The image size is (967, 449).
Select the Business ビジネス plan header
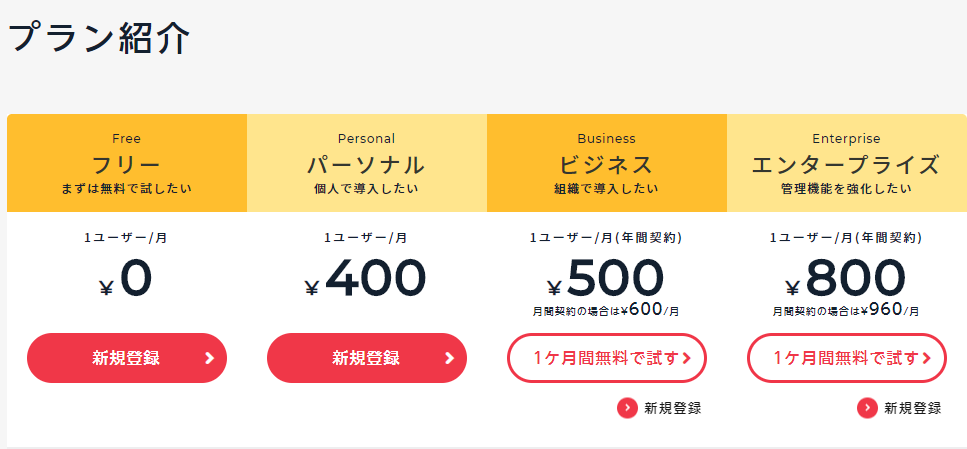pyautogui.click(x=607, y=163)
